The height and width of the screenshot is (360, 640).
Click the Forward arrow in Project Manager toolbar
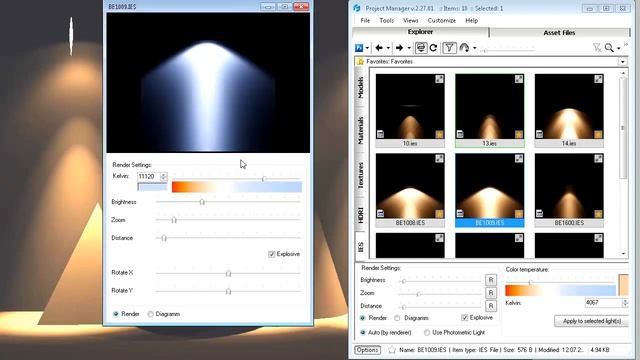click(399, 48)
